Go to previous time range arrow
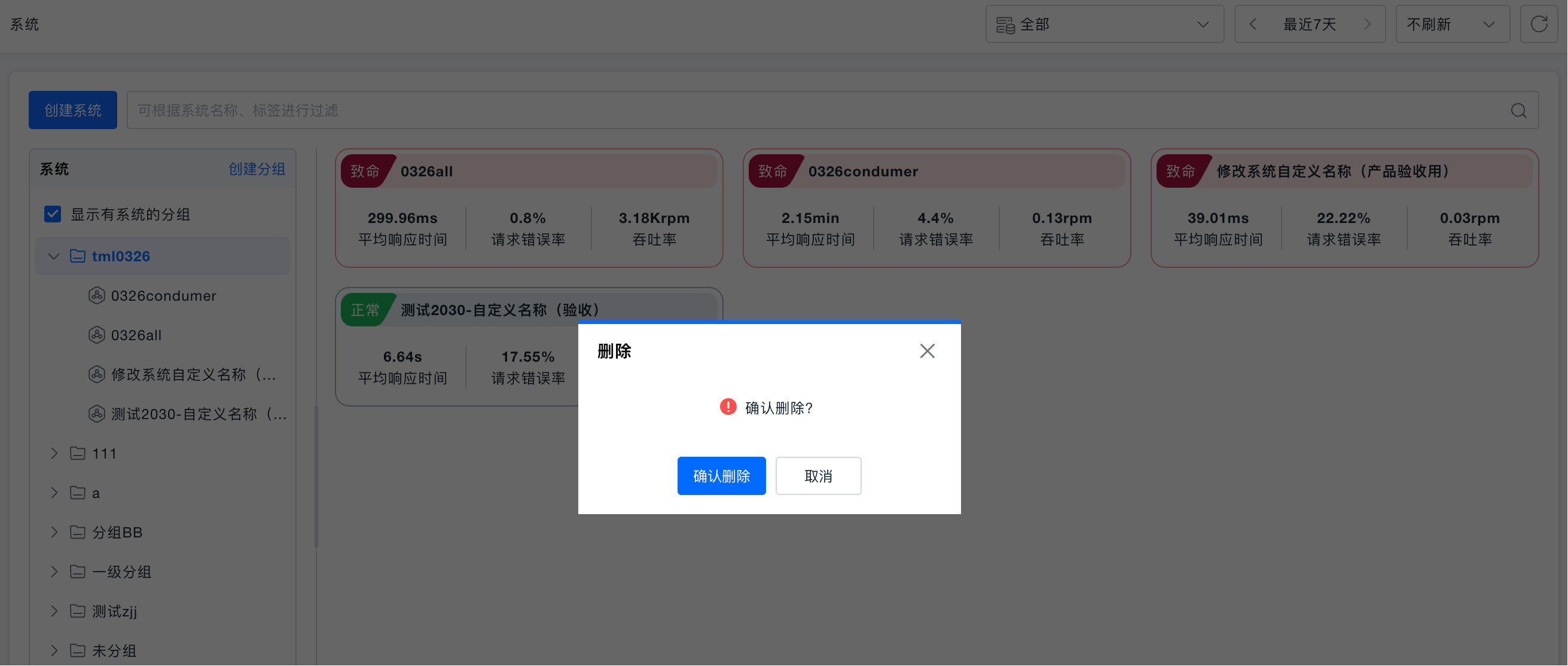The height and width of the screenshot is (666, 1568). (1253, 25)
